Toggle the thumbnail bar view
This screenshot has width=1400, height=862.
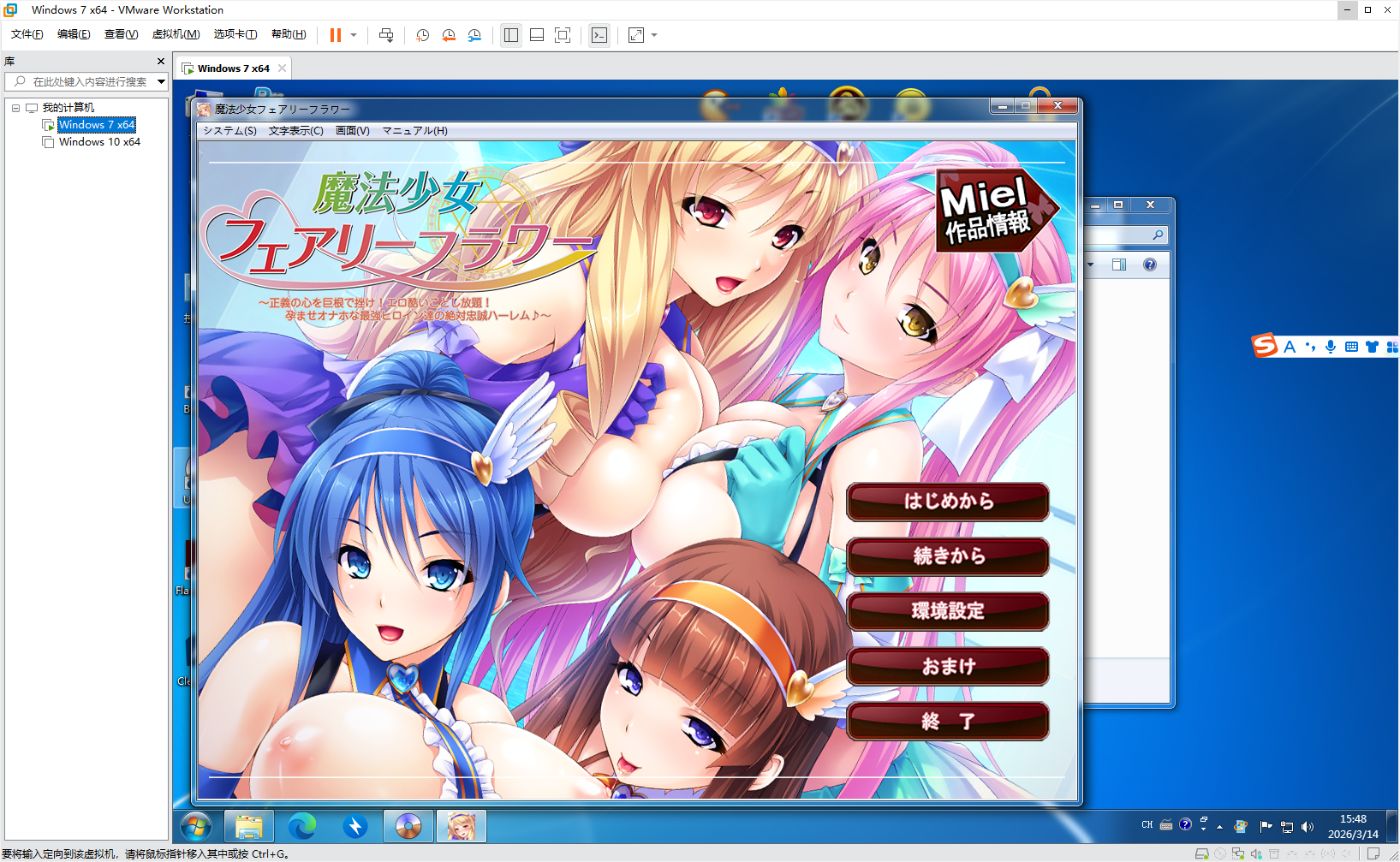point(537,35)
